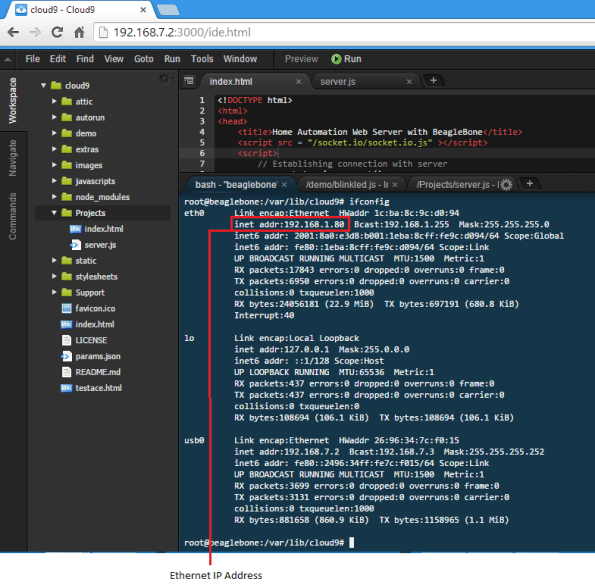Open the Goto menu
The image size is (595, 588).
(143, 59)
